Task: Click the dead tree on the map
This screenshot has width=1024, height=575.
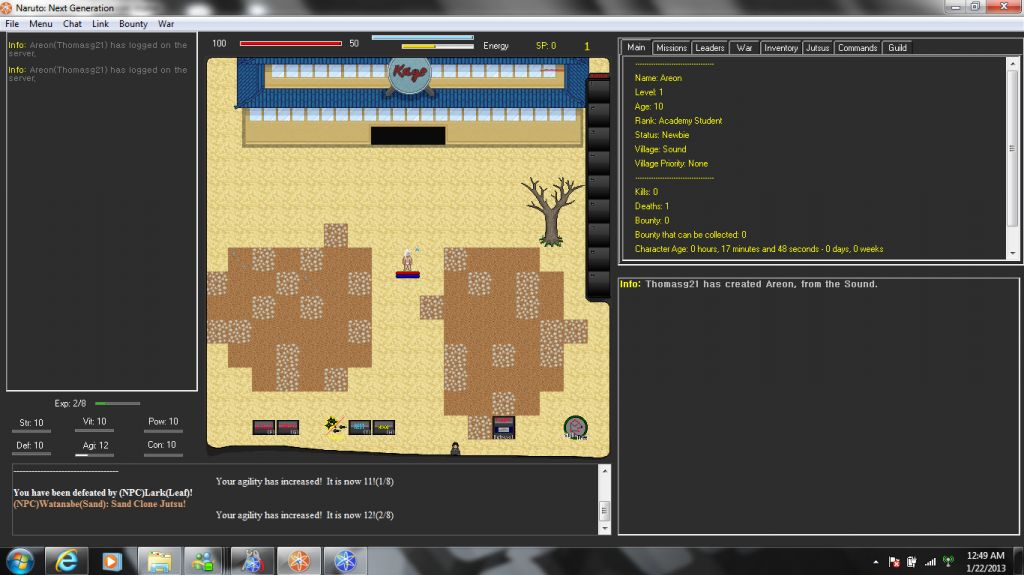Action: click(552, 212)
